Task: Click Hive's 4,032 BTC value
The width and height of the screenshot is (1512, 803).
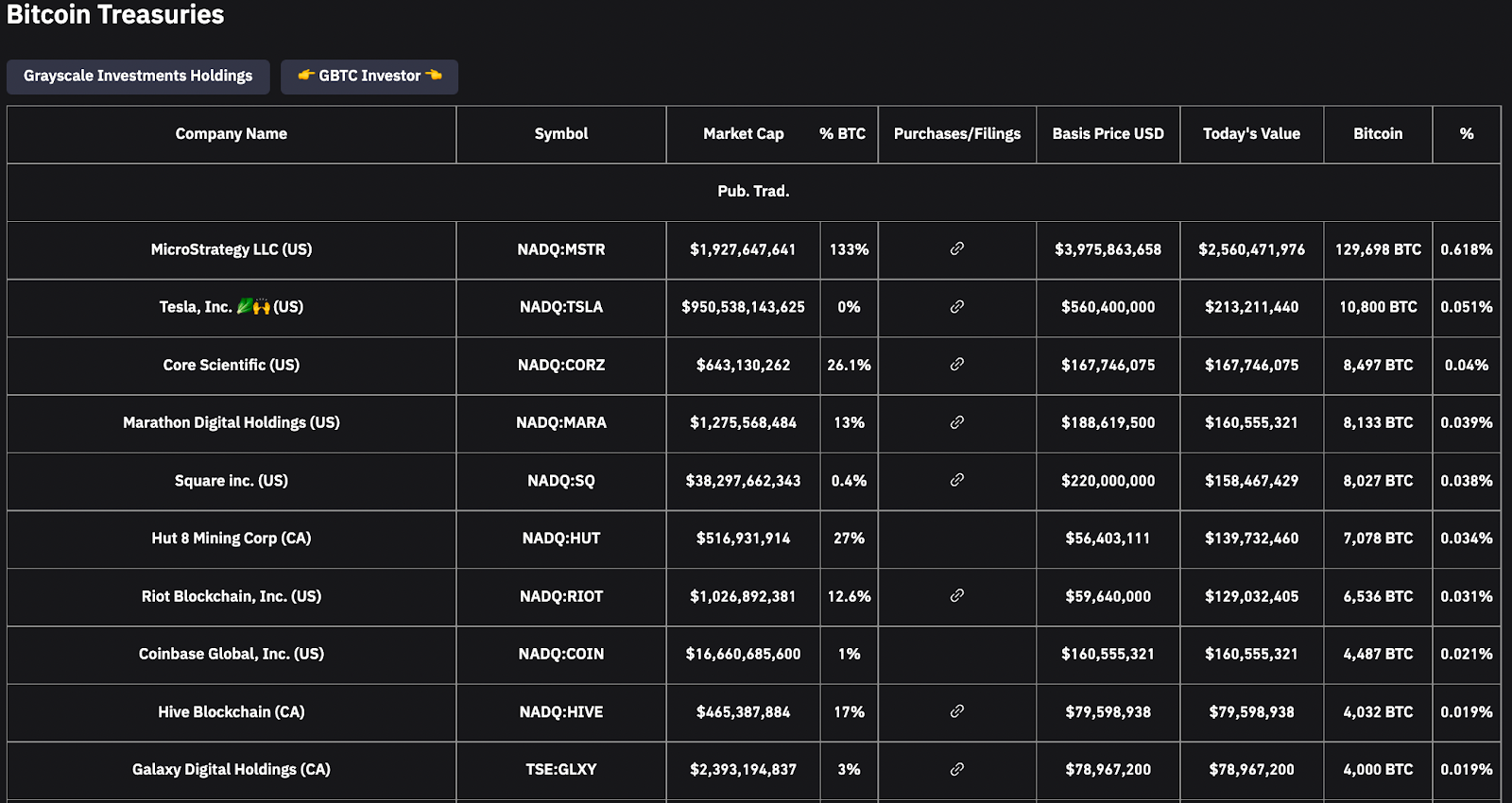Action: click(x=1378, y=712)
